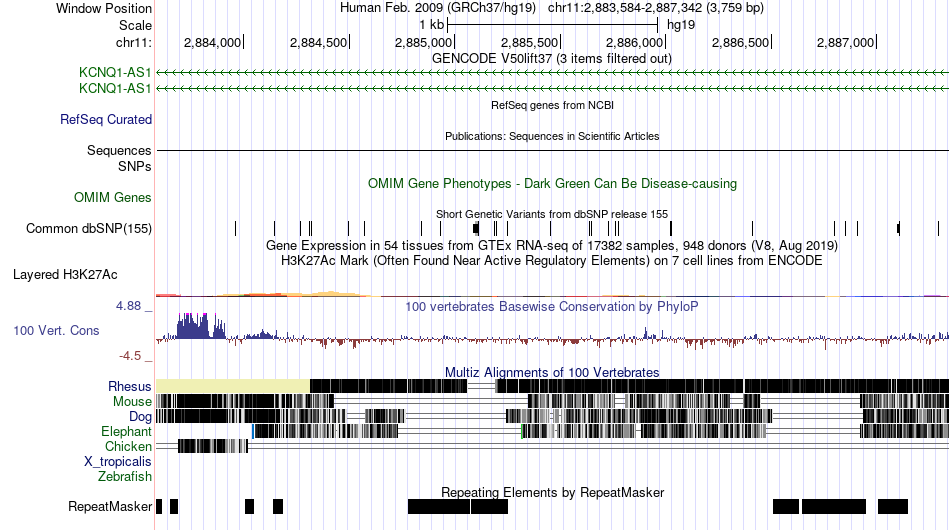Click the yellow Rhesus alignment gap block

[x=233, y=386]
